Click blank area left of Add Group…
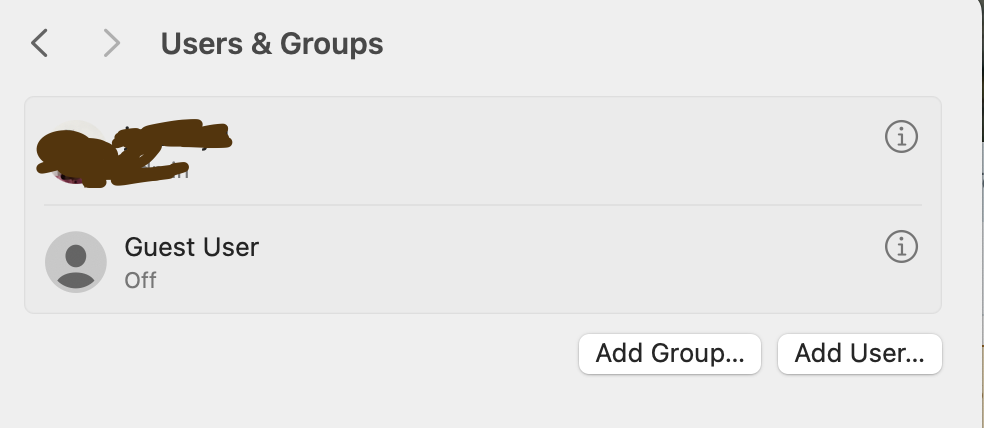984x428 pixels. click(300, 354)
